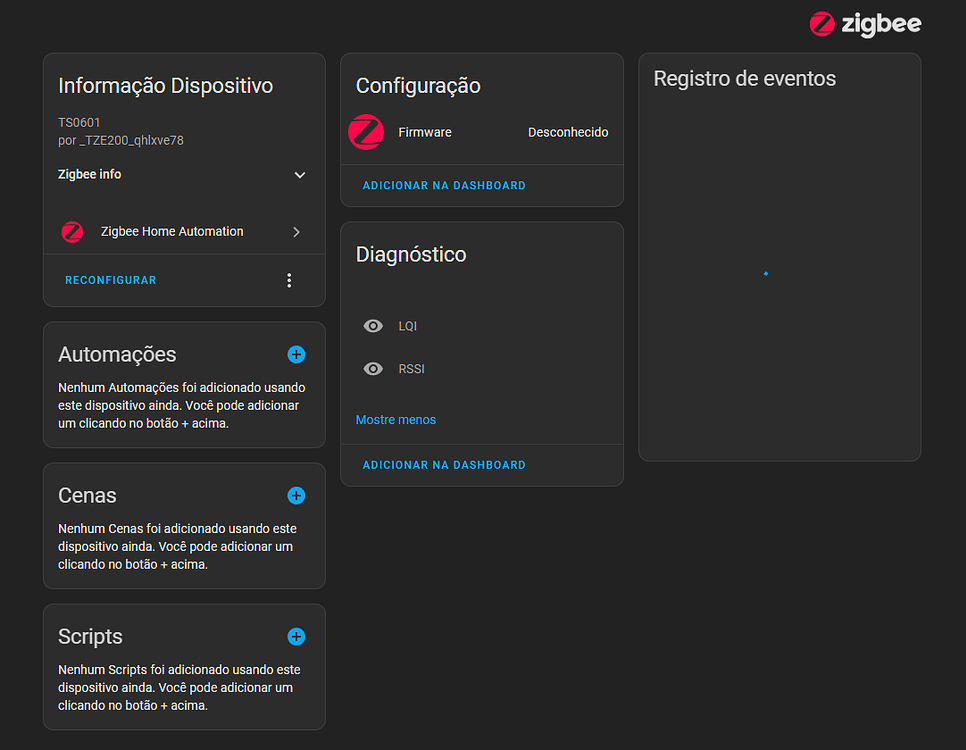Click the Scripts heading
Viewport: 966px width, 750px height.
pos(90,637)
